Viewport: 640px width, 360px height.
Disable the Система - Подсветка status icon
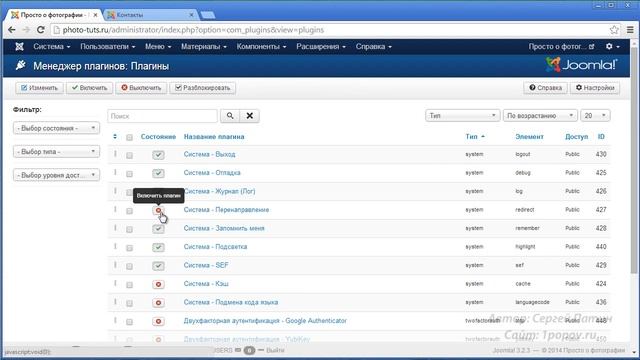tap(158, 247)
